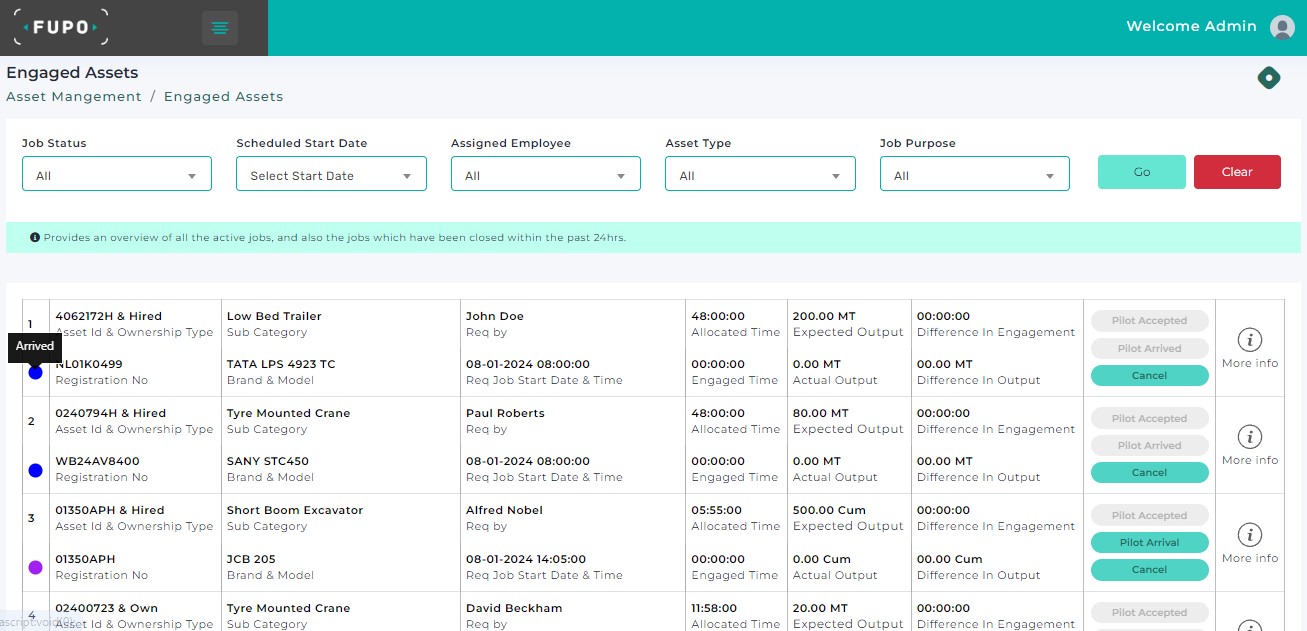
Task: Click TATA LPS 4923 TC model
Action: [281, 364]
